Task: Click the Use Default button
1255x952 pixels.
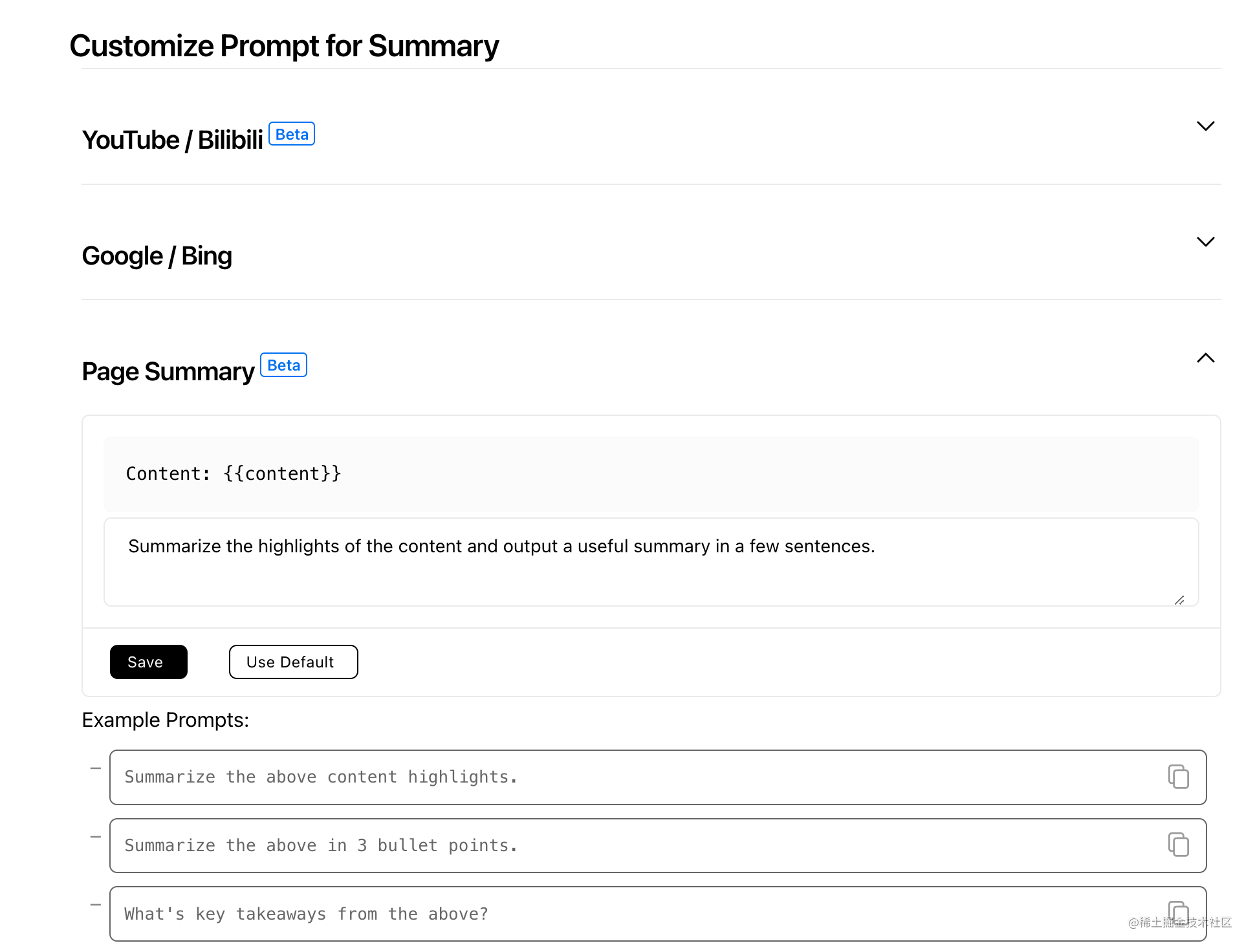Action: coord(293,662)
